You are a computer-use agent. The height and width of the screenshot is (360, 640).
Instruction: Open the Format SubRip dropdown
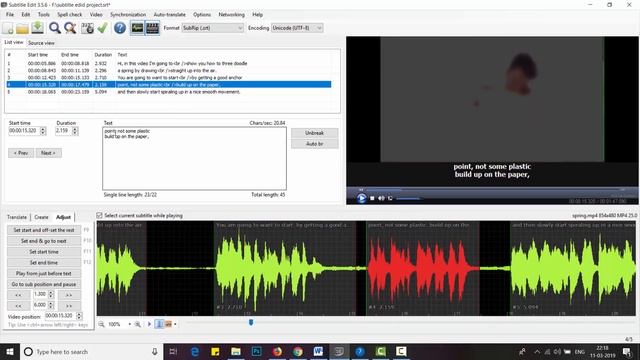pyautogui.click(x=212, y=28)
